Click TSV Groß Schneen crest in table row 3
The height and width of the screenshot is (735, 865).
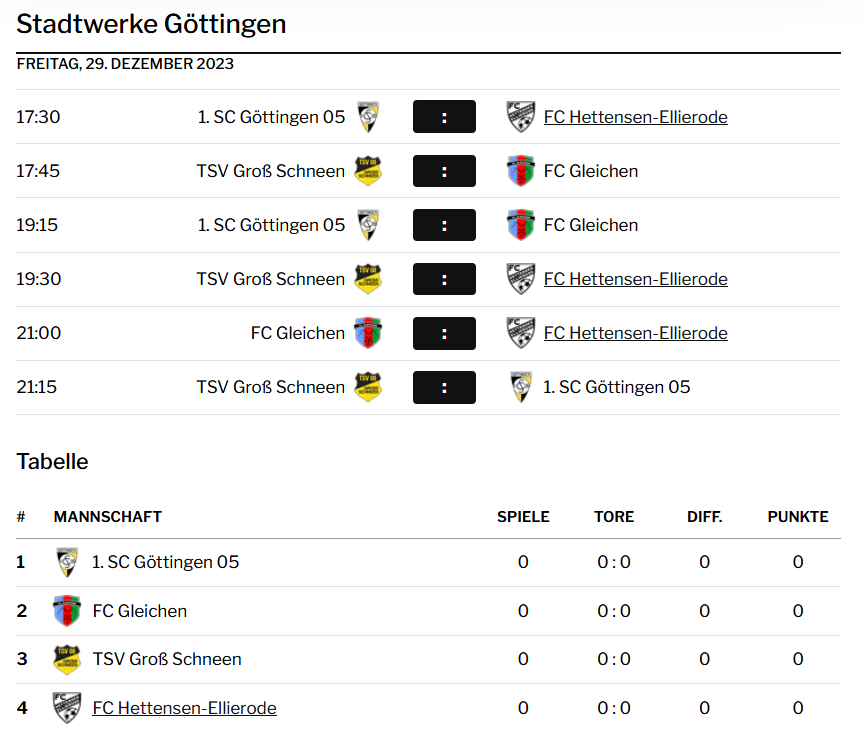[67, 659]
